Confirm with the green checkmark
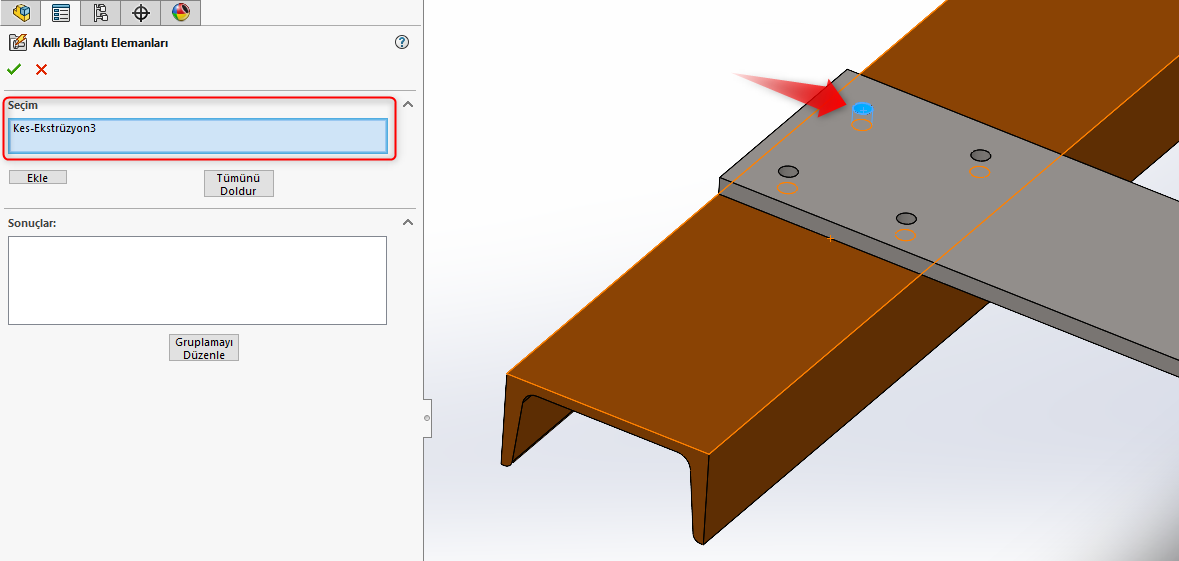Viewport: 1179px width, 561px height. (x=14, y=70)
